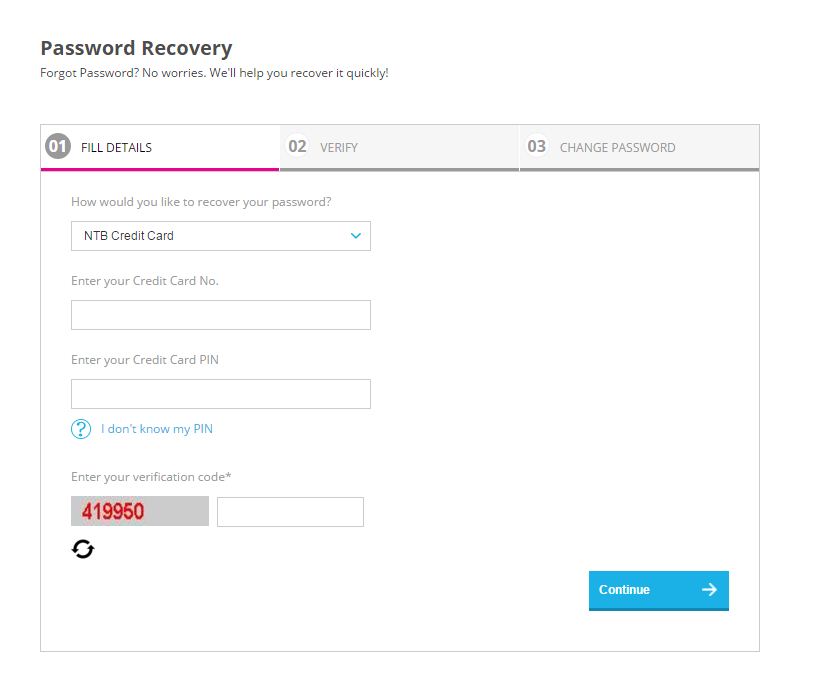The image size is (834, 681).
Task: Click the question mark help icon
Action: tap(81, 429)
